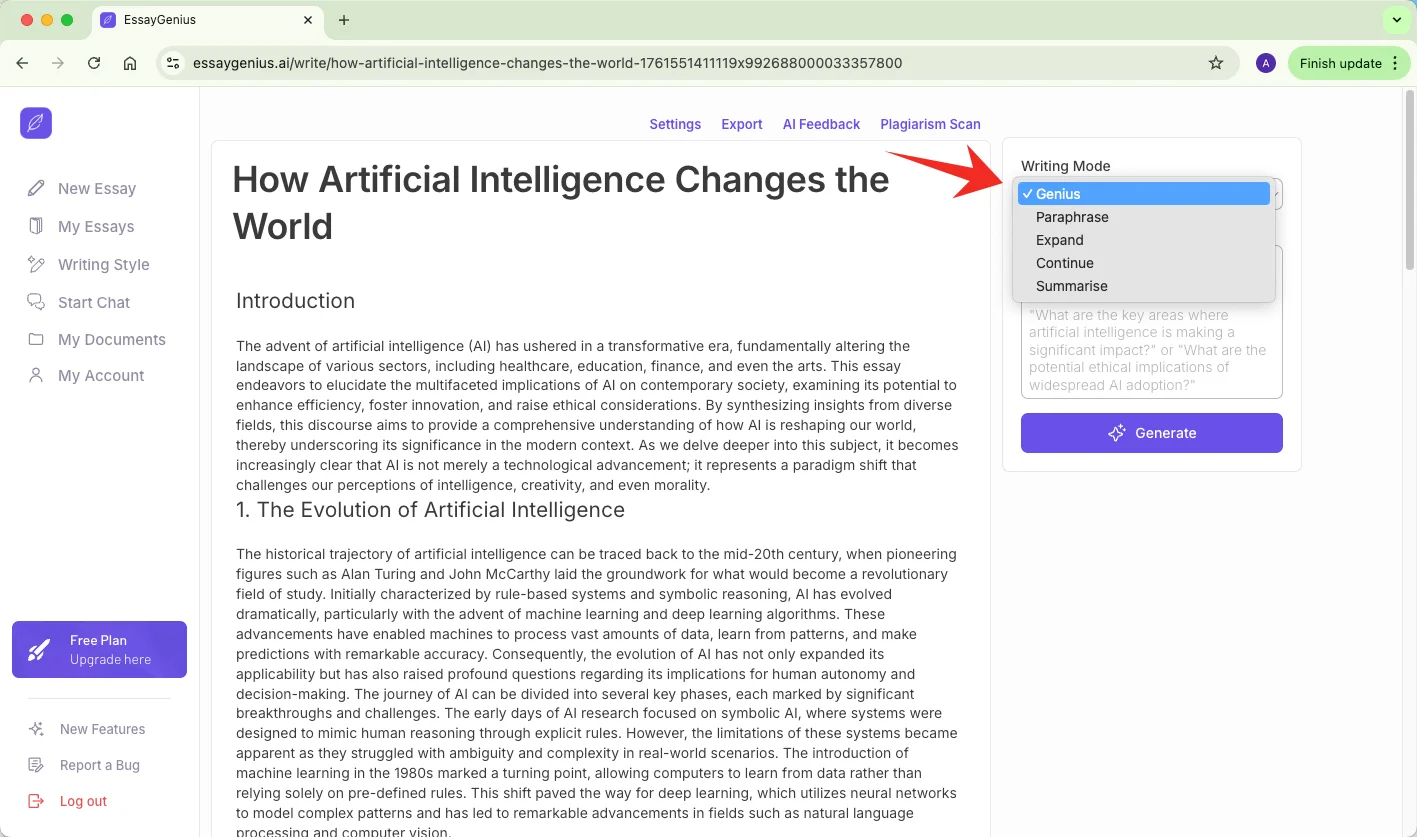
Task: Select Paraphrase writing mode option
Action: (1072, 217)
